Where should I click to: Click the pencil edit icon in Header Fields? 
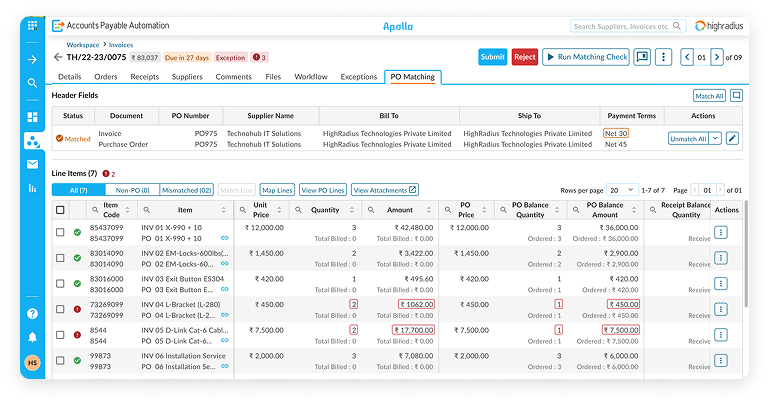(732, 138)
